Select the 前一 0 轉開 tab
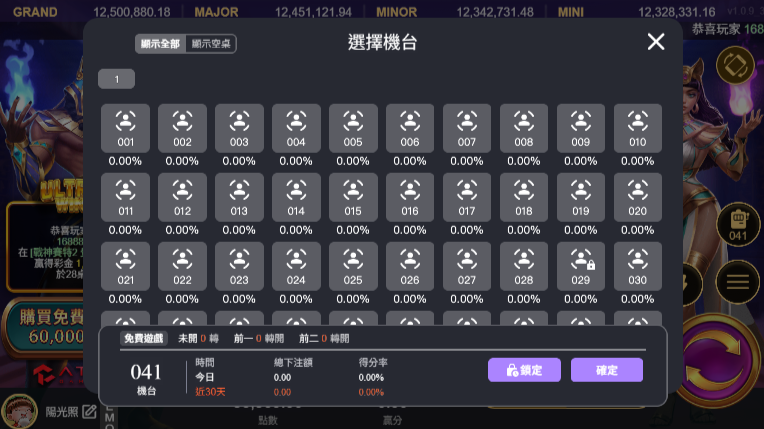The image size is (764, 429). 259,338
